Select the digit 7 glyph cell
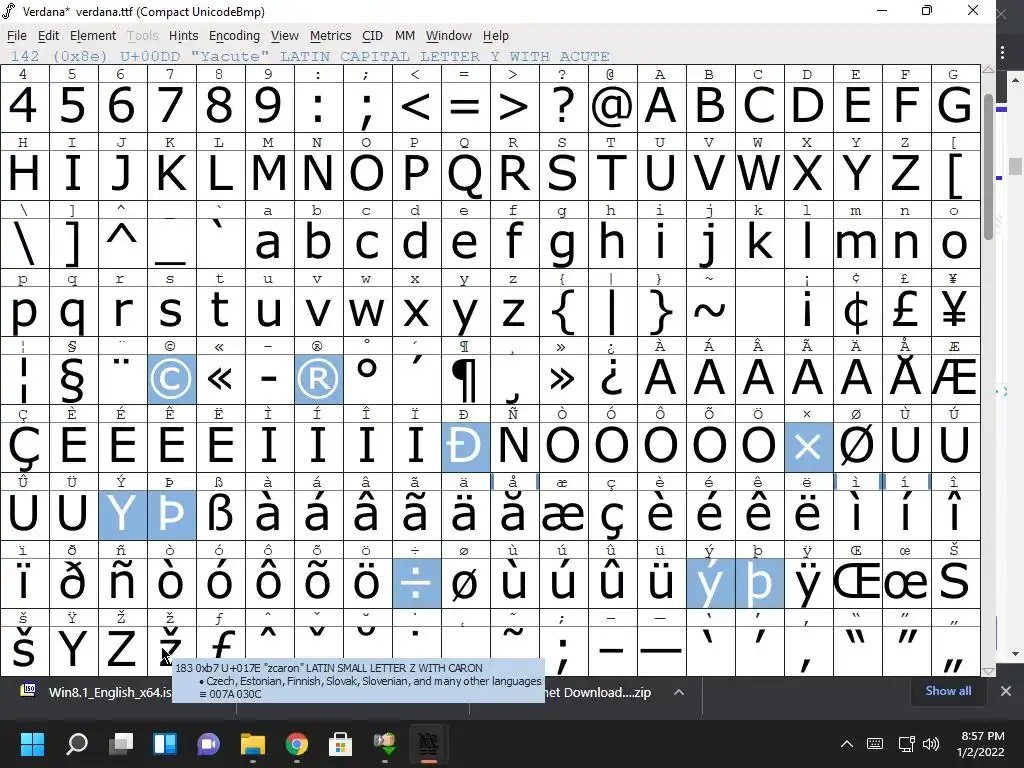This screenshot has width=1024, height=768. (172, 107)
